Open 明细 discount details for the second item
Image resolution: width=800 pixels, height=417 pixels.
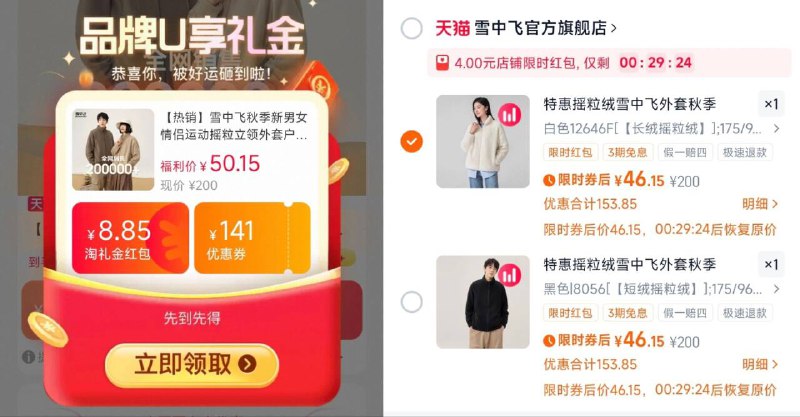(x=760, y=364)
